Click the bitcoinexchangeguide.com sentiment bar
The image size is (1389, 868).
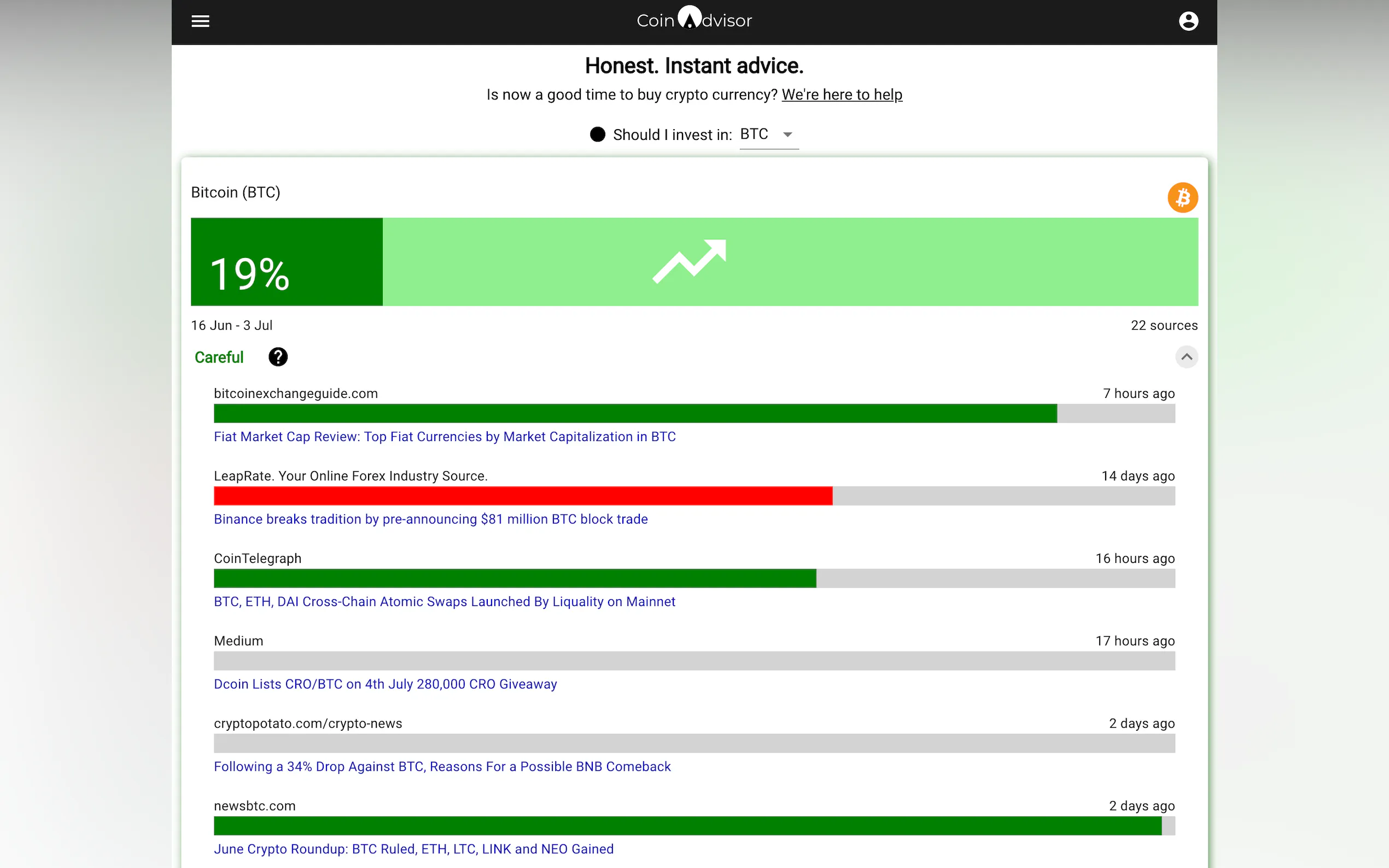[x=694, y=413]
